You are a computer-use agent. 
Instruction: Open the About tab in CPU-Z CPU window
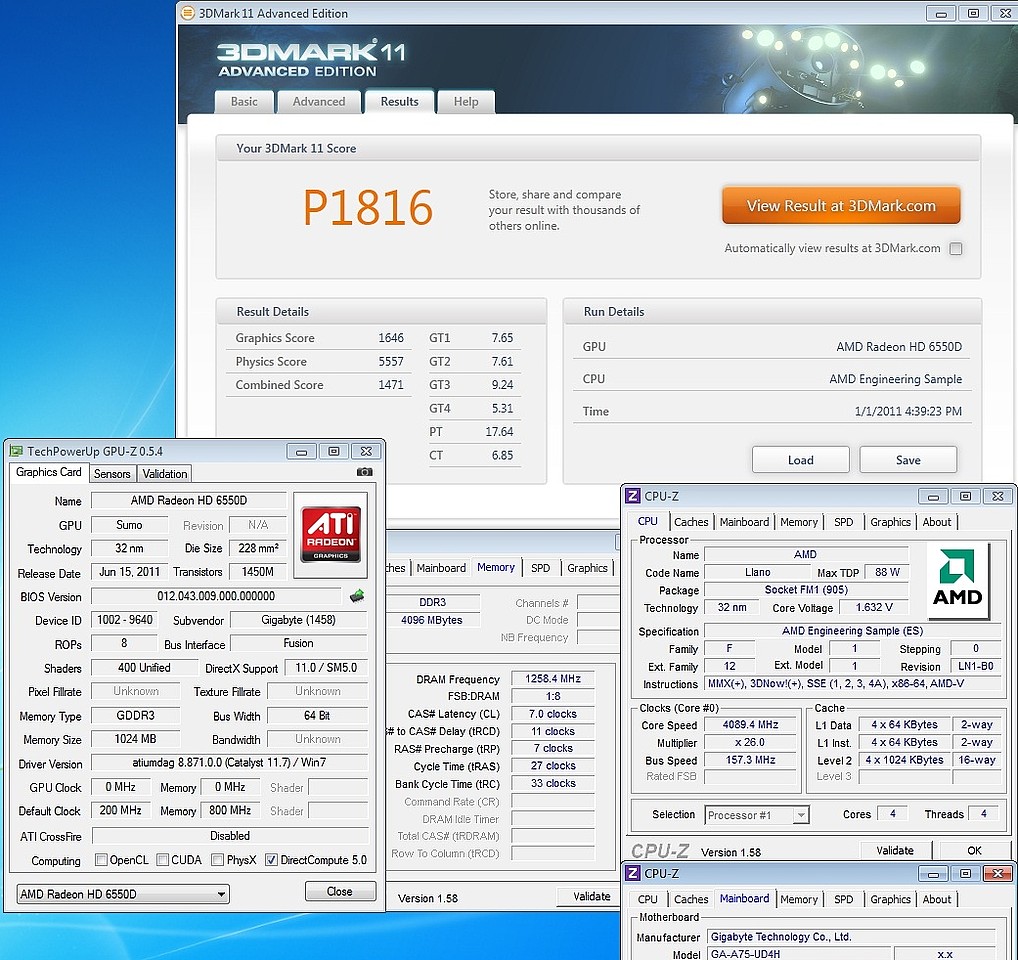(937, 522)
